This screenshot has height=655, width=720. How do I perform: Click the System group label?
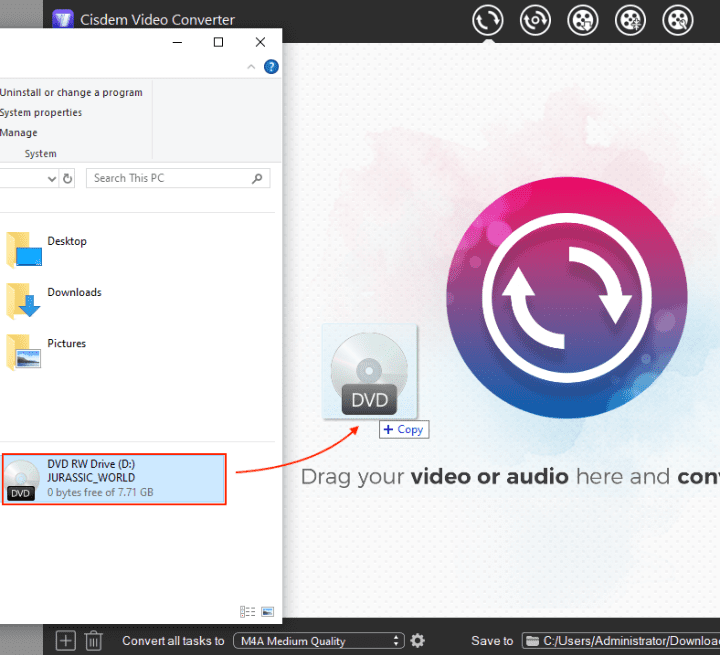coord(40,153)
